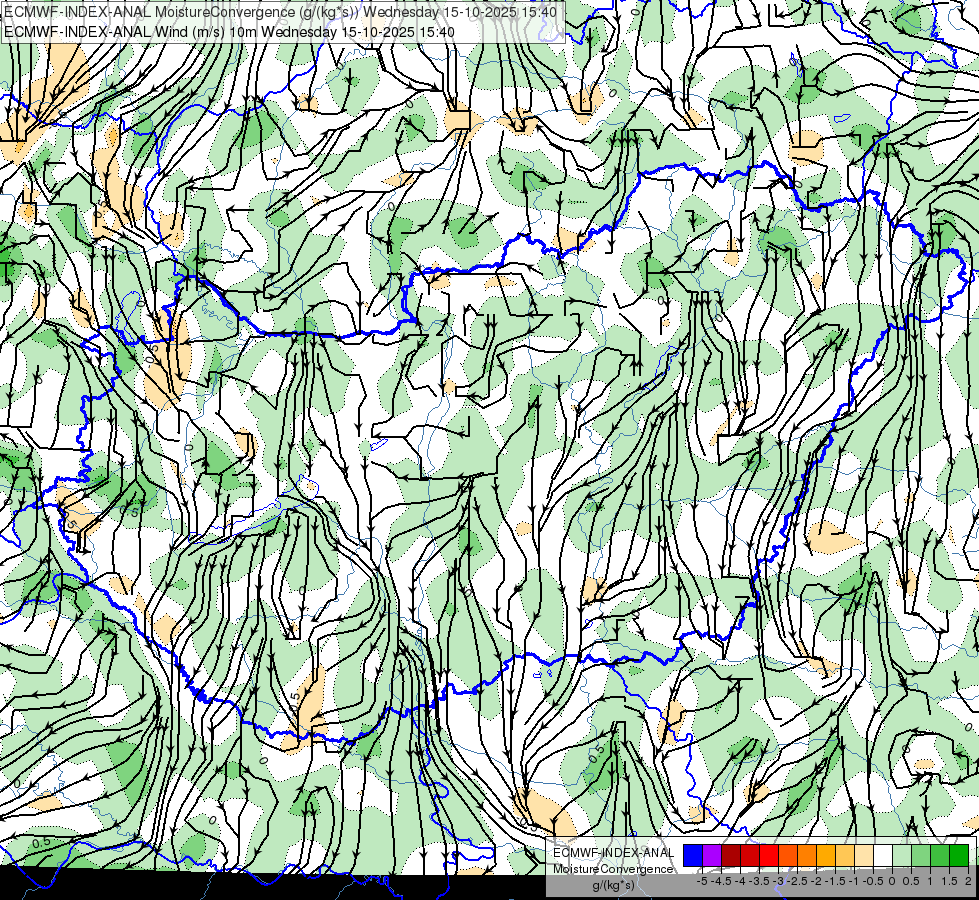This screenshot has height=900, width=979.
Task: Select the green swatch between 1 and 1.5
Action: [940, 856]
